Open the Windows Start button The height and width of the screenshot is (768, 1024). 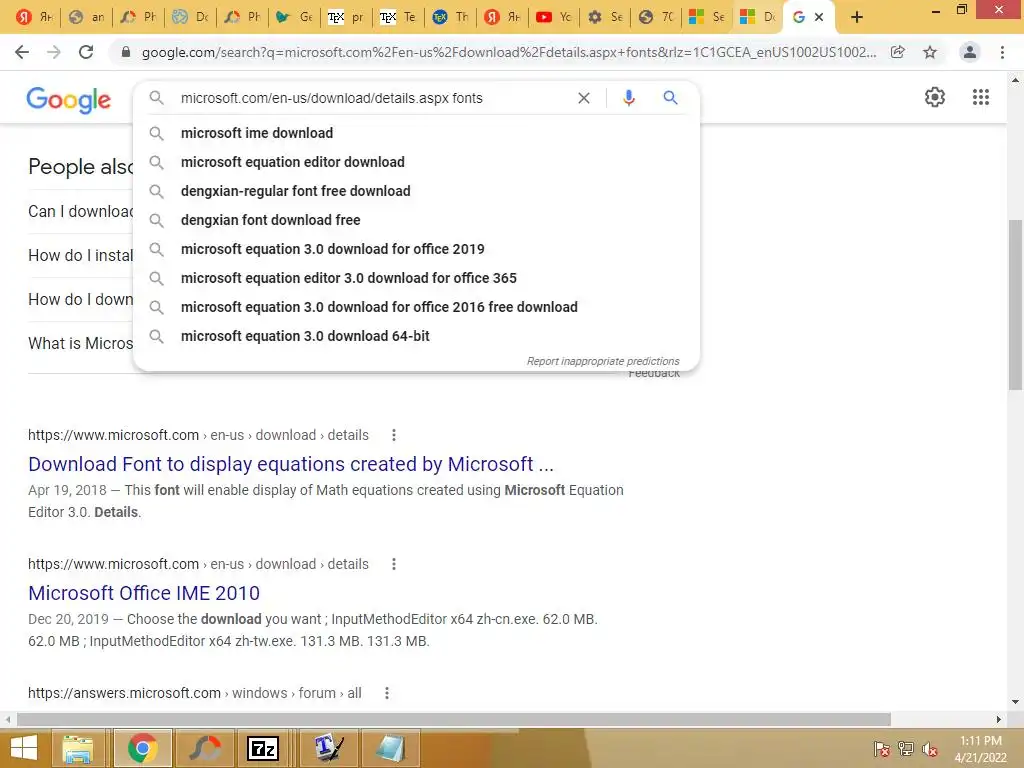(24, 748)
